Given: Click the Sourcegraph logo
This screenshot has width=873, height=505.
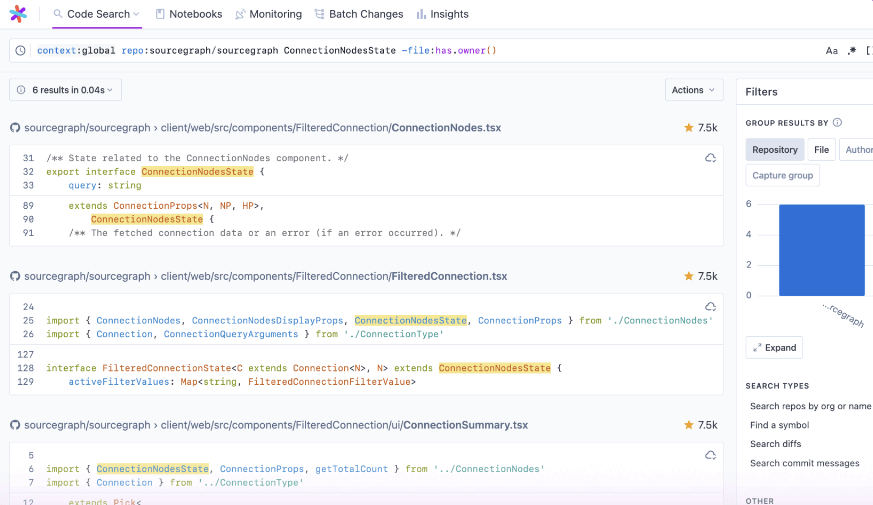Looking at the screenshot, I should [x=18, y=14].
